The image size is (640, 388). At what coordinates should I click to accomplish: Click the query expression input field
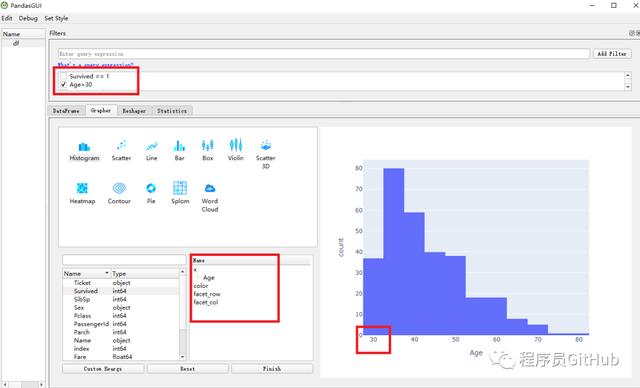(324, 54)
